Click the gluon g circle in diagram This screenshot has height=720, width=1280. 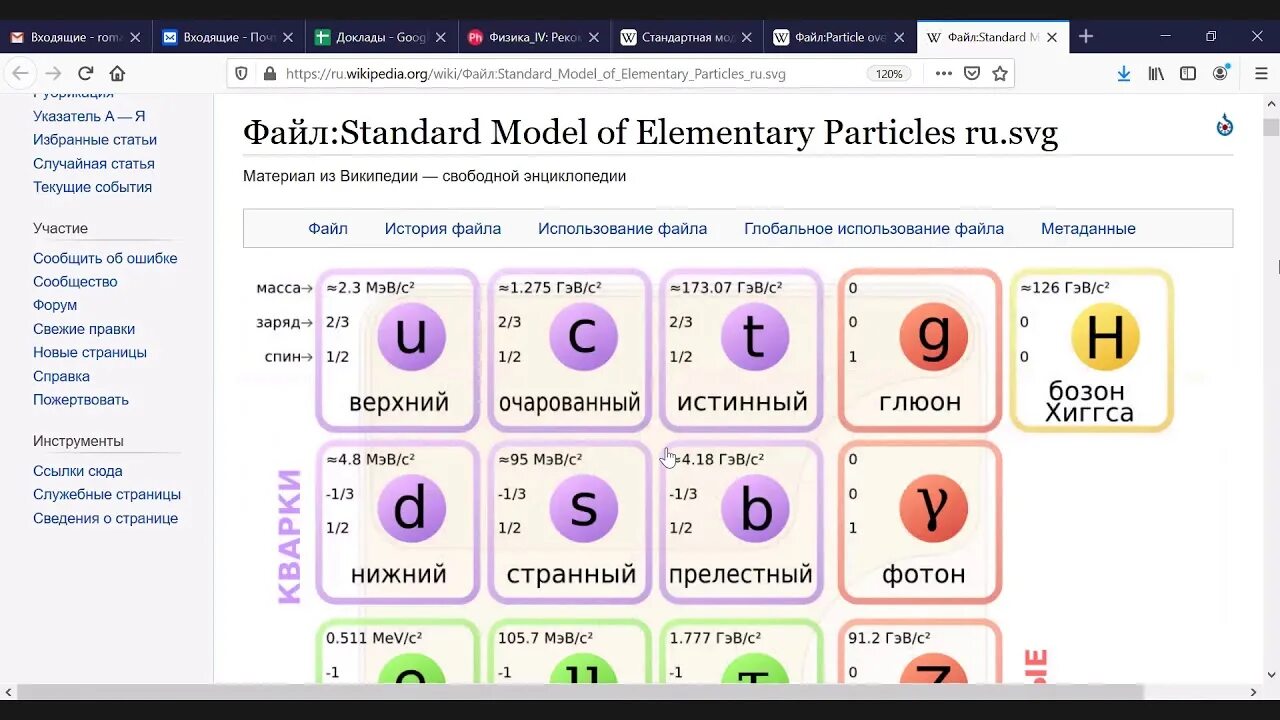[933, 338]
